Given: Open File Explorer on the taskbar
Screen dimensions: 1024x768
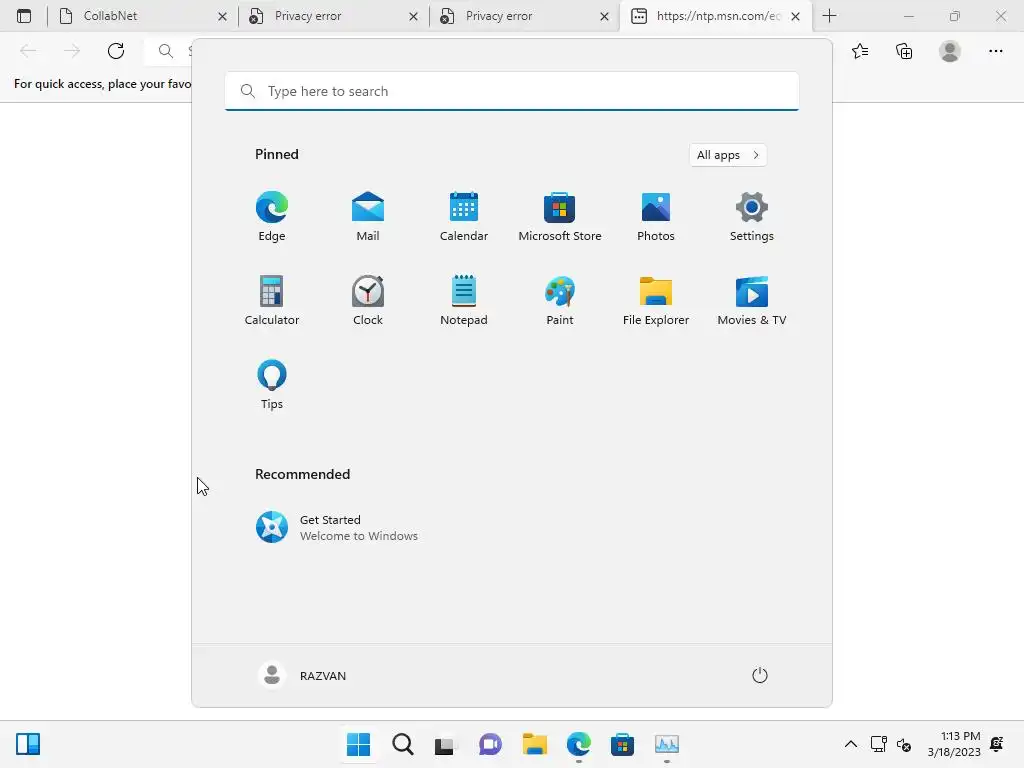Looking at the screenshot, I should (534, 744).
